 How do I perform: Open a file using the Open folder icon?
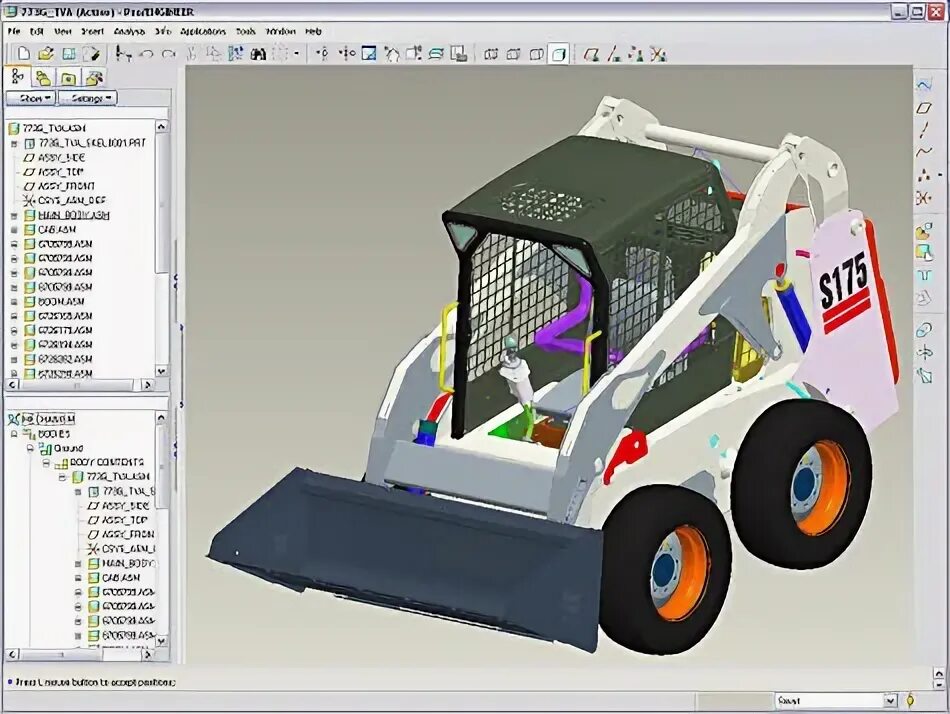[x=45, y=54]
